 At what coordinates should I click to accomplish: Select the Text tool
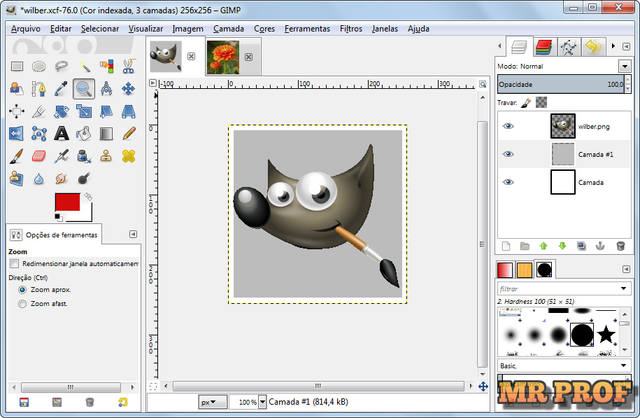point(61,133)
